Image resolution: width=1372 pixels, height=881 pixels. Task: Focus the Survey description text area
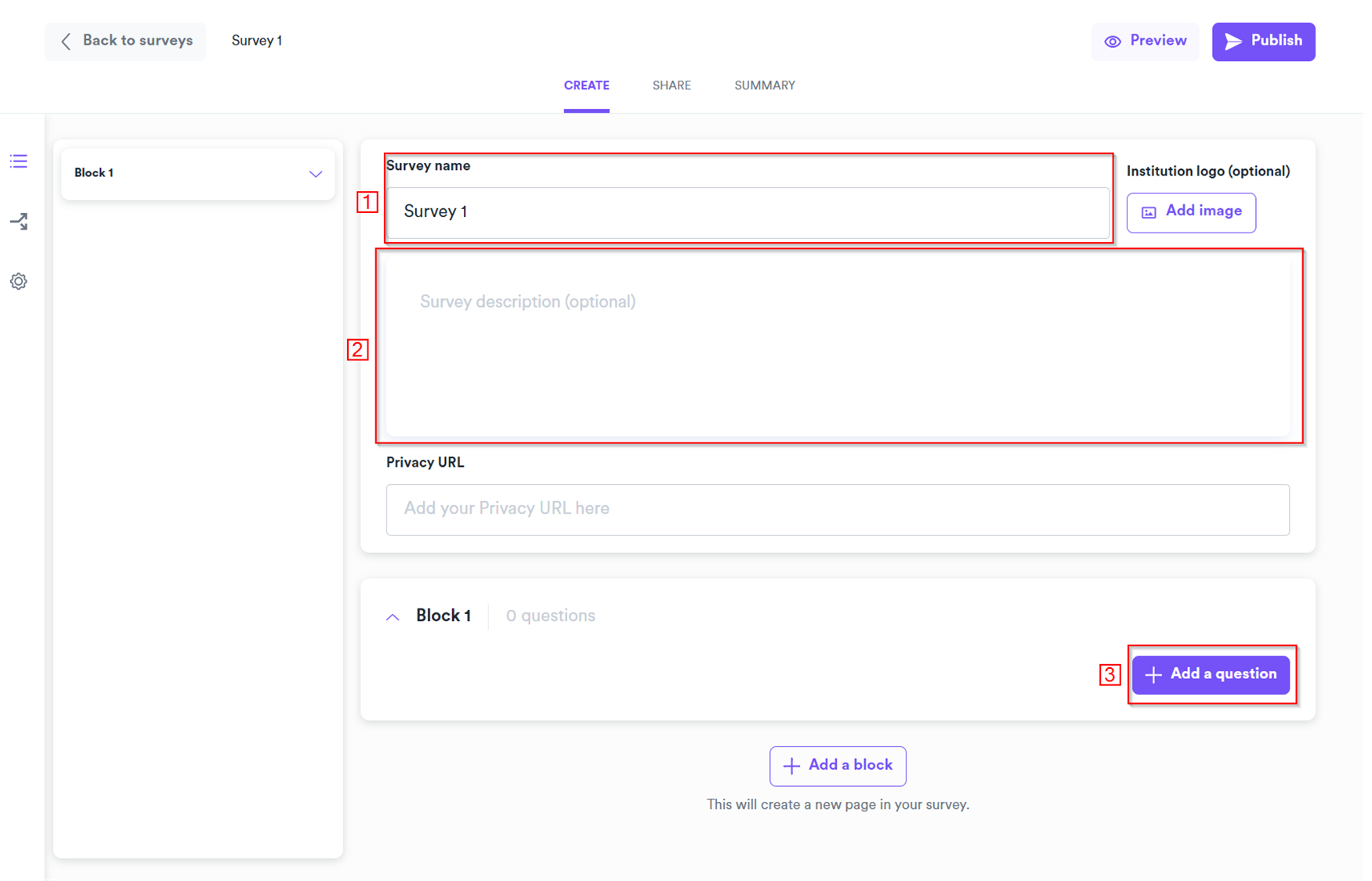coord(837,345)
